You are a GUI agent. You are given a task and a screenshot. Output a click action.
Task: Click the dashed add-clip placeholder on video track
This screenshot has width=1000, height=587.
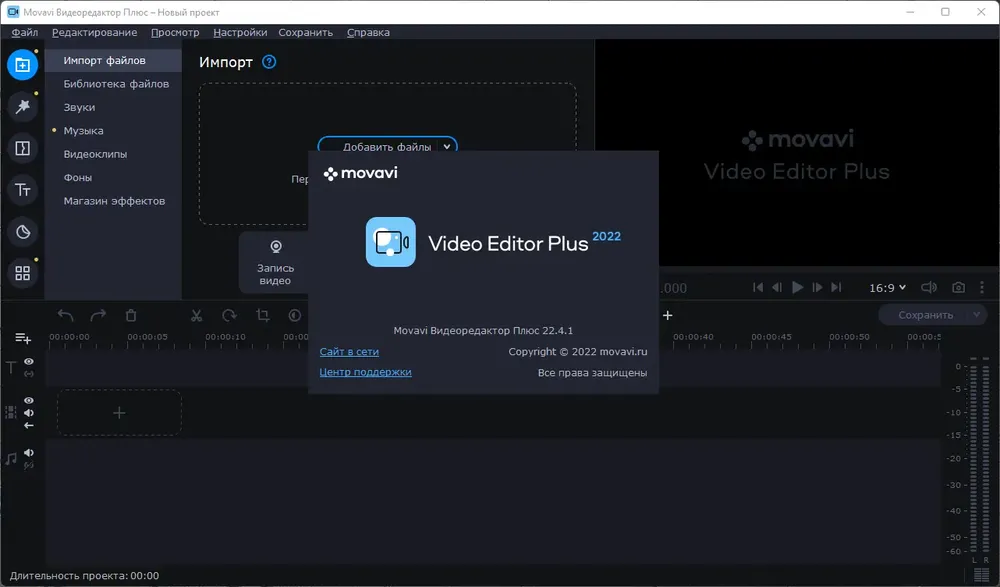coord(119,413)
